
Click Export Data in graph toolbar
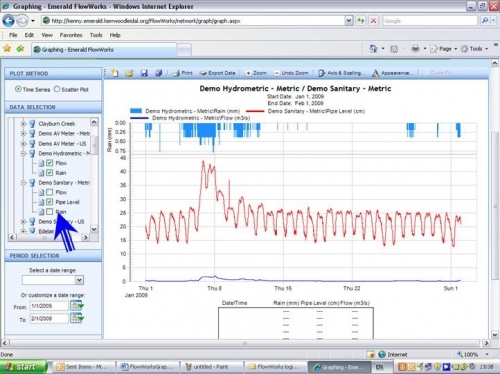tap(217, 73)
